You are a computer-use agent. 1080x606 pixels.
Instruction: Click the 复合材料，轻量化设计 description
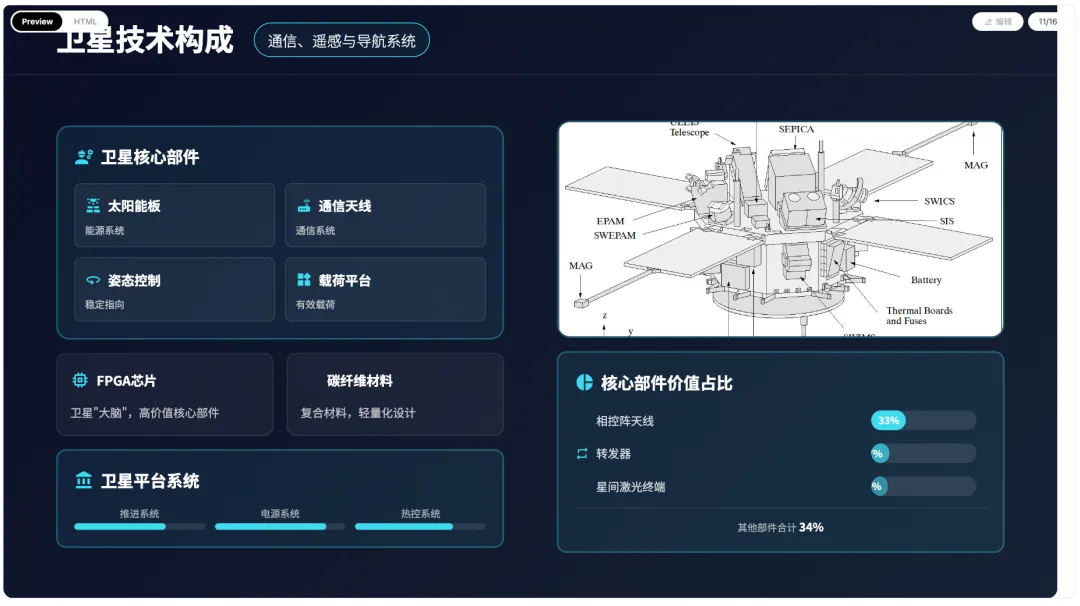coord(358,413)
